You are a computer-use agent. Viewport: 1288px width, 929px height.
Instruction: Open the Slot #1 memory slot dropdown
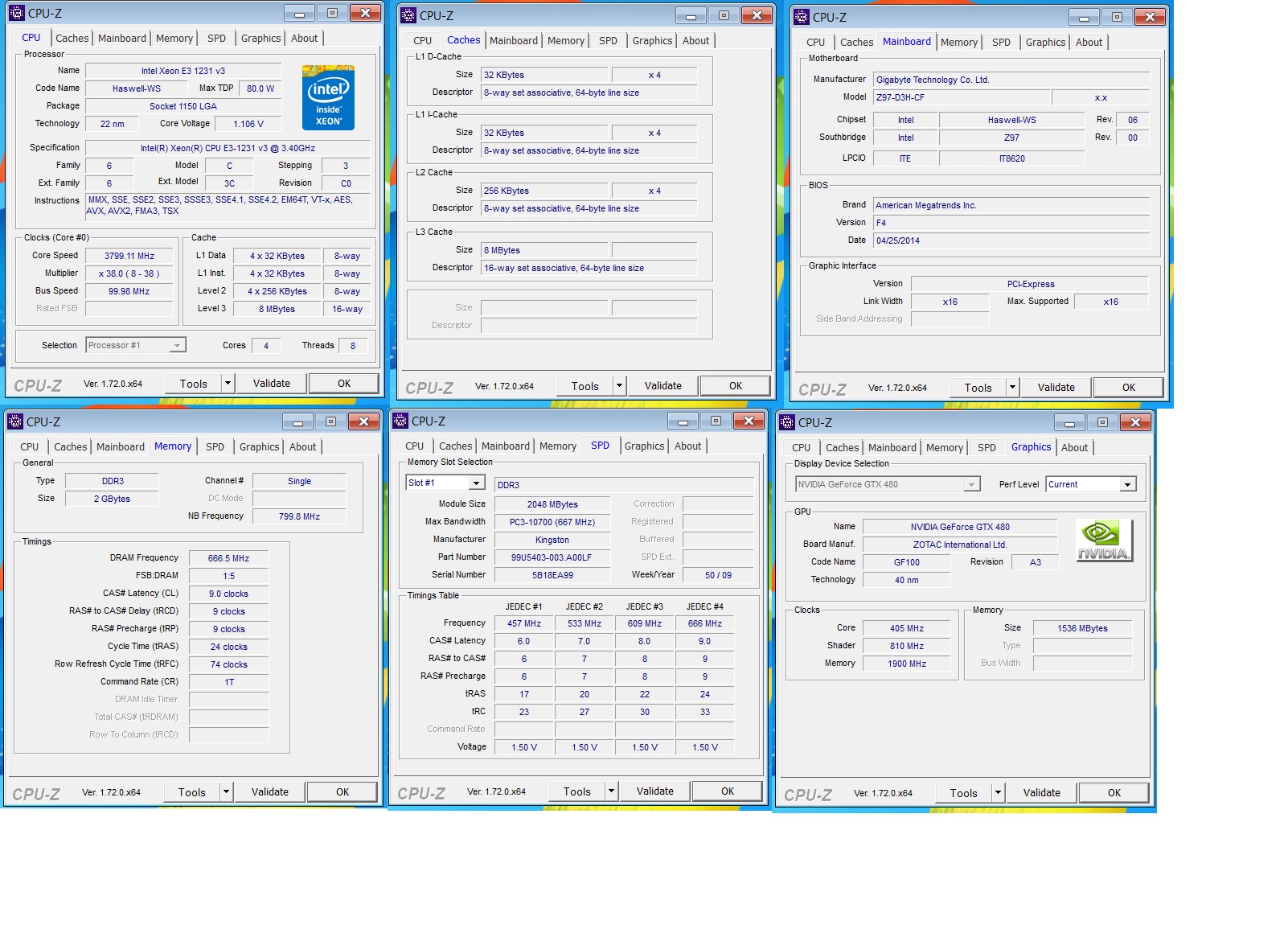[477, 483]
